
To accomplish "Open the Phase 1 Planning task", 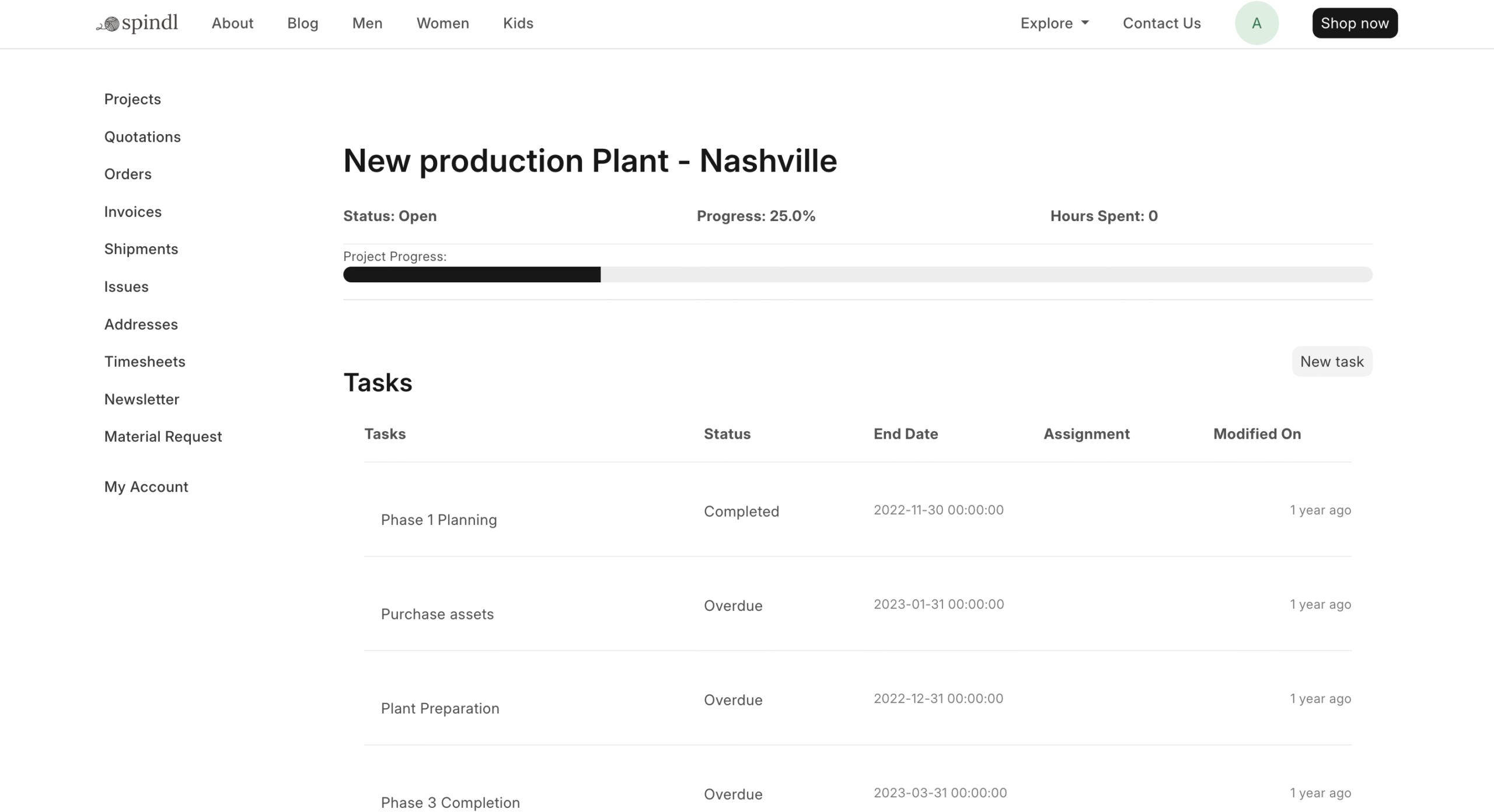I will 439,519.
